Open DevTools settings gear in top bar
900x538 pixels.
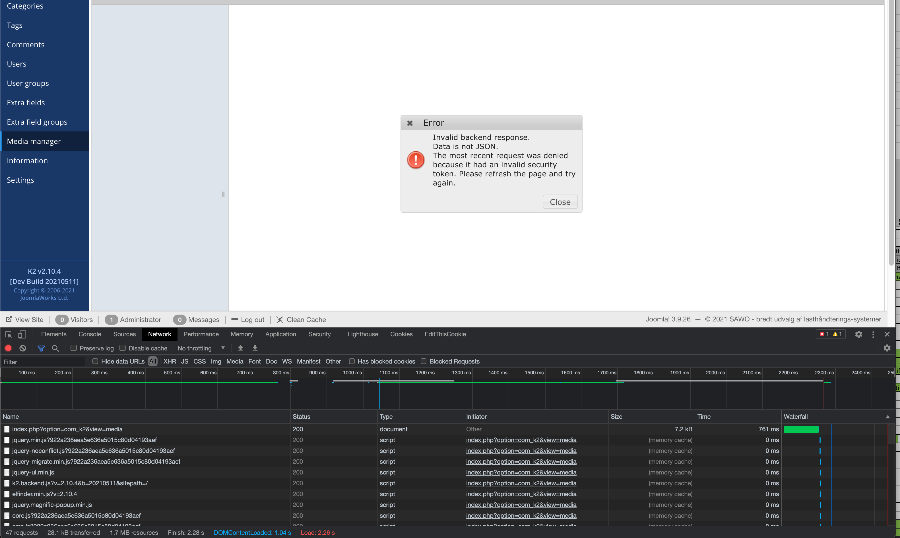click(858, 334)
